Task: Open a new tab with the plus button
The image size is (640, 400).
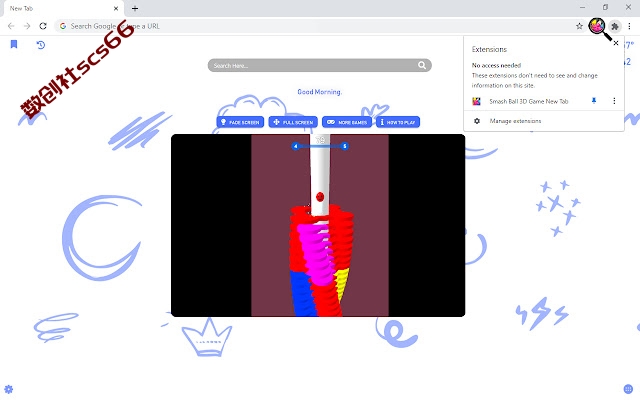Action: pos(135,8)
